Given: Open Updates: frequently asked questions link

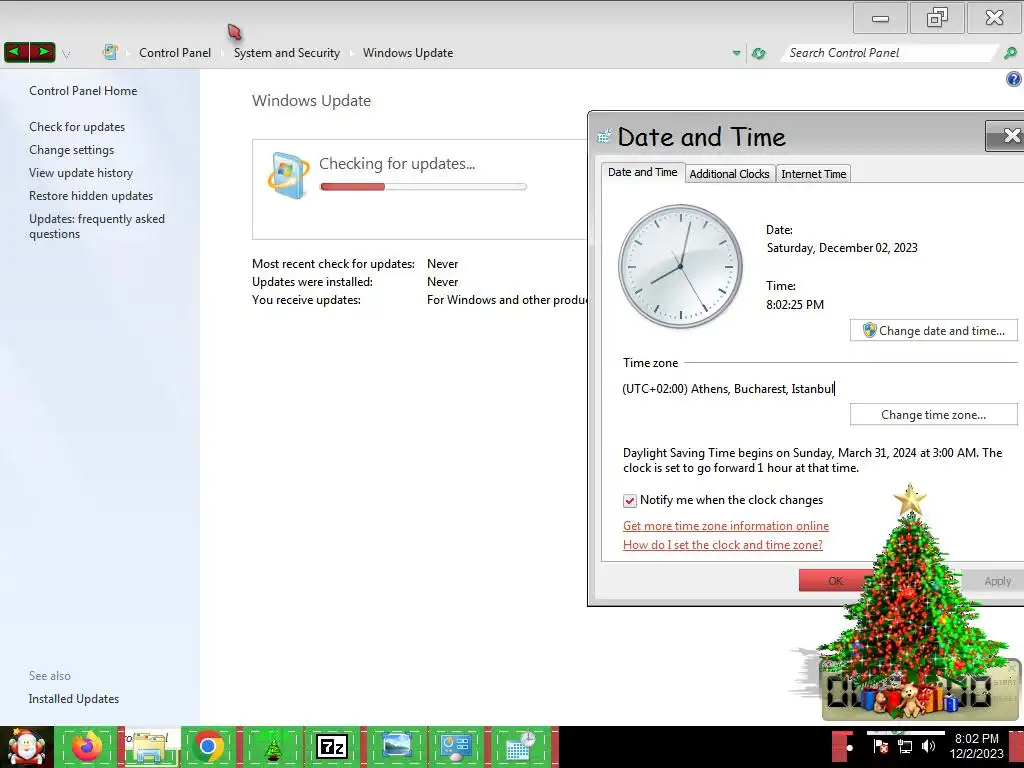Looking at the screenshot, I should pos(97,226).
